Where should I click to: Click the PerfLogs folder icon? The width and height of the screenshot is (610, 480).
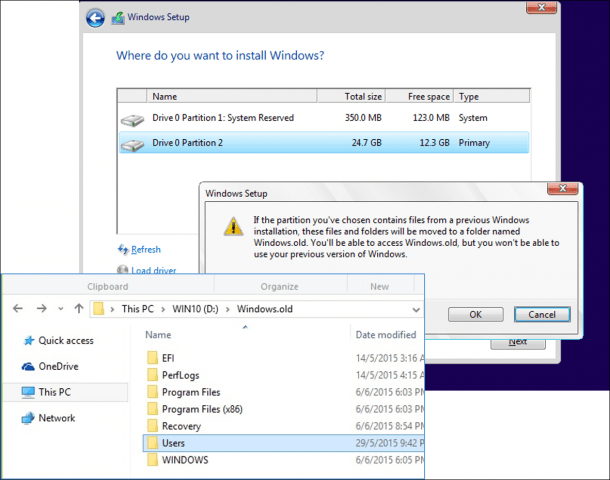(152, 375)
